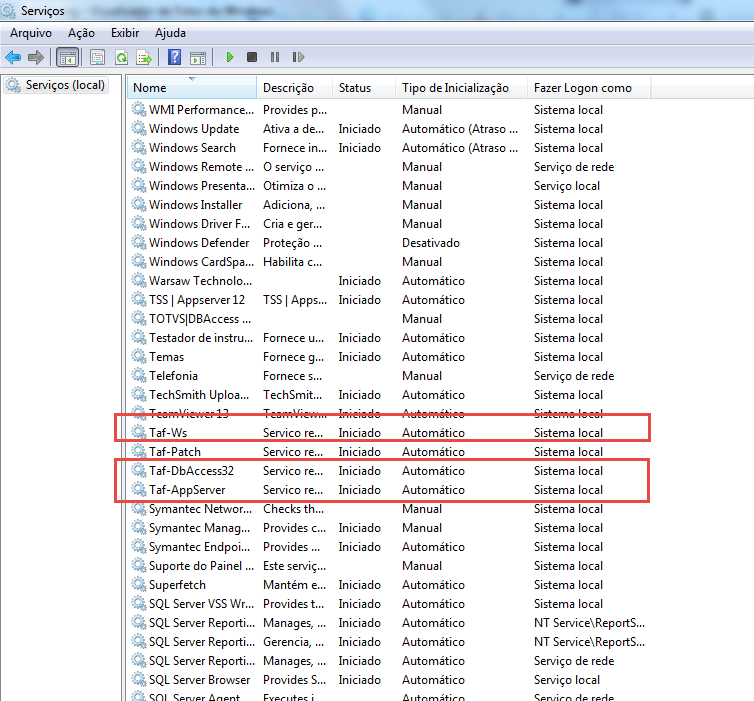Screen dimensions: 754x701
Task: Select the Windows CardSpa... service
Action: tap(389, 262)
